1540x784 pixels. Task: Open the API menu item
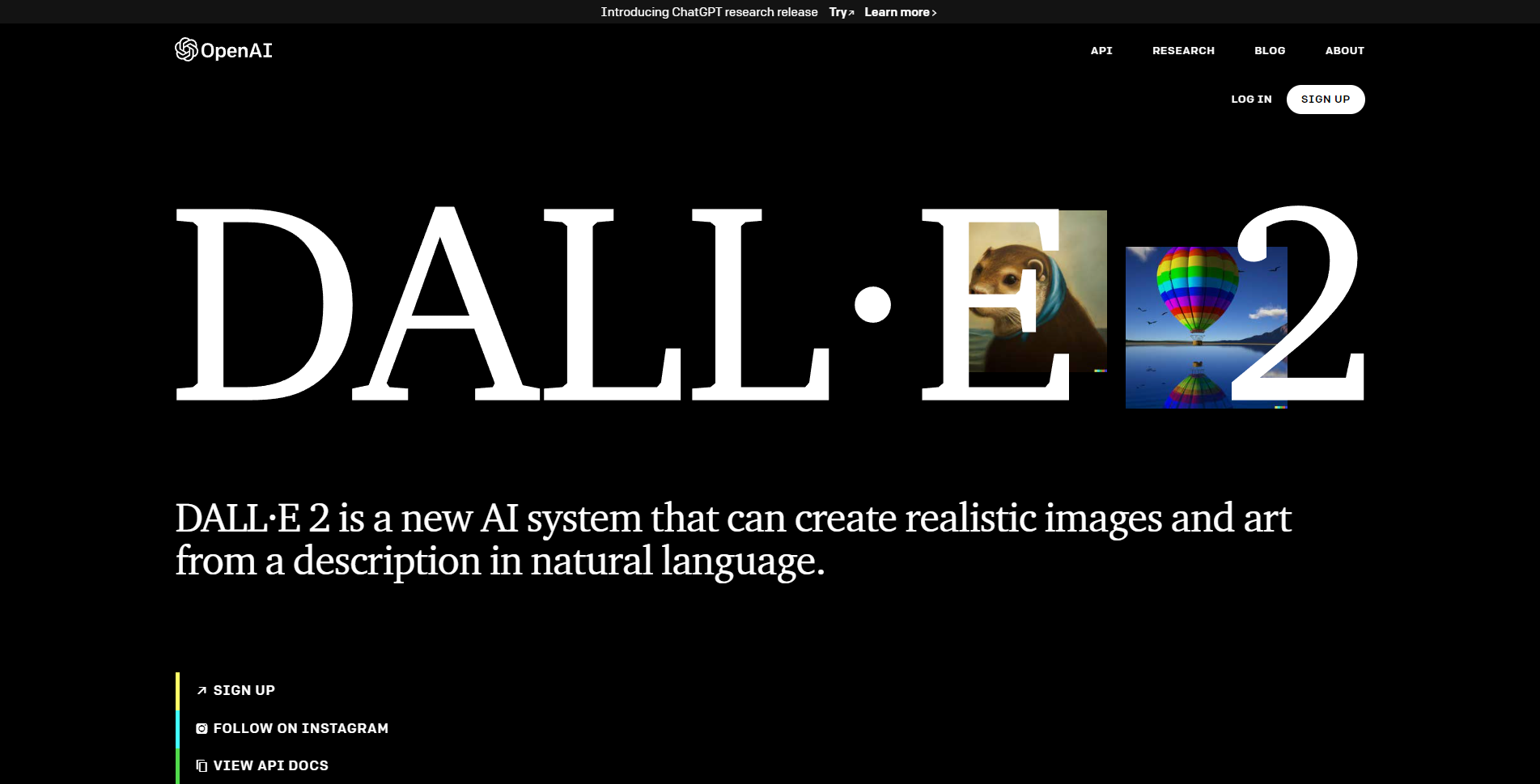tap(1101, 50)
